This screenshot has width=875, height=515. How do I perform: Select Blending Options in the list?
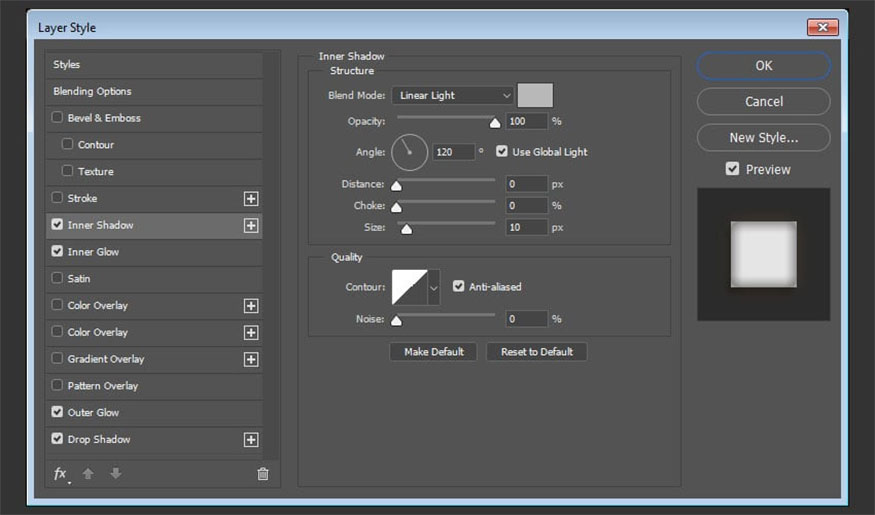click(x=92, y=91)
